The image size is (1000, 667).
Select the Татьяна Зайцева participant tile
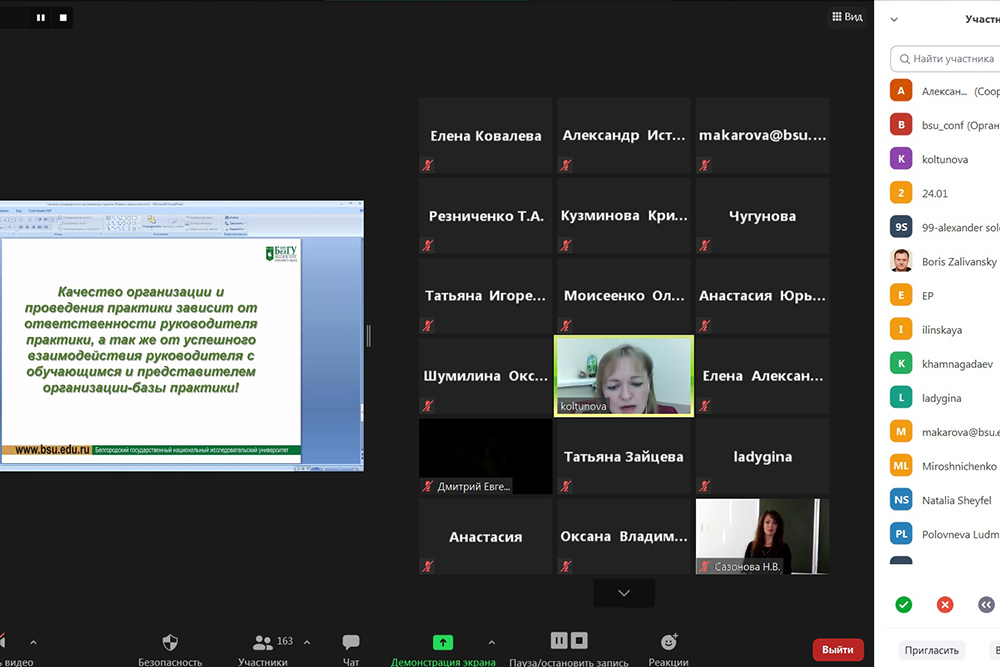(x=624, y=457)
